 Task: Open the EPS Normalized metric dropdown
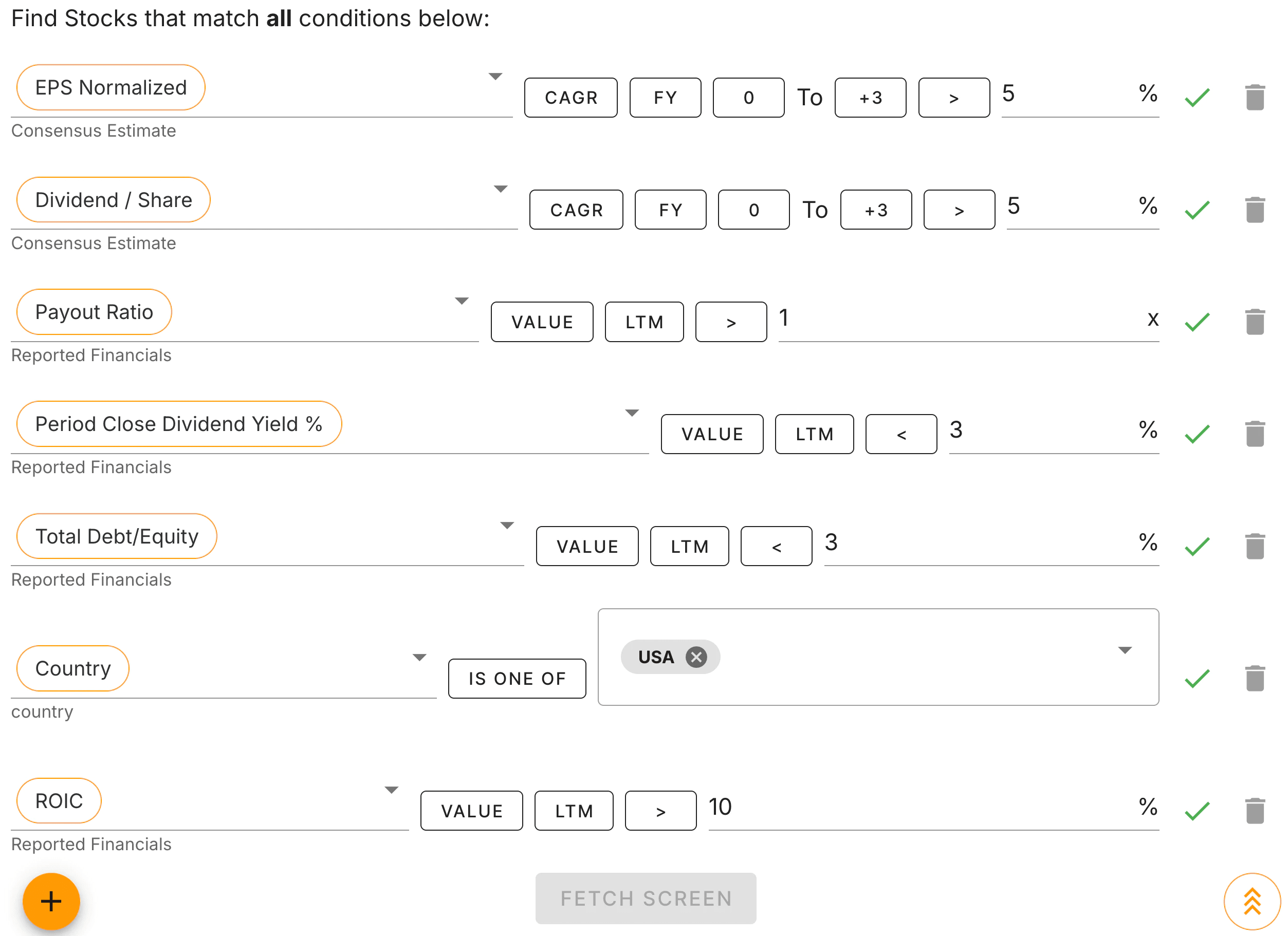(x=495, y=77)
